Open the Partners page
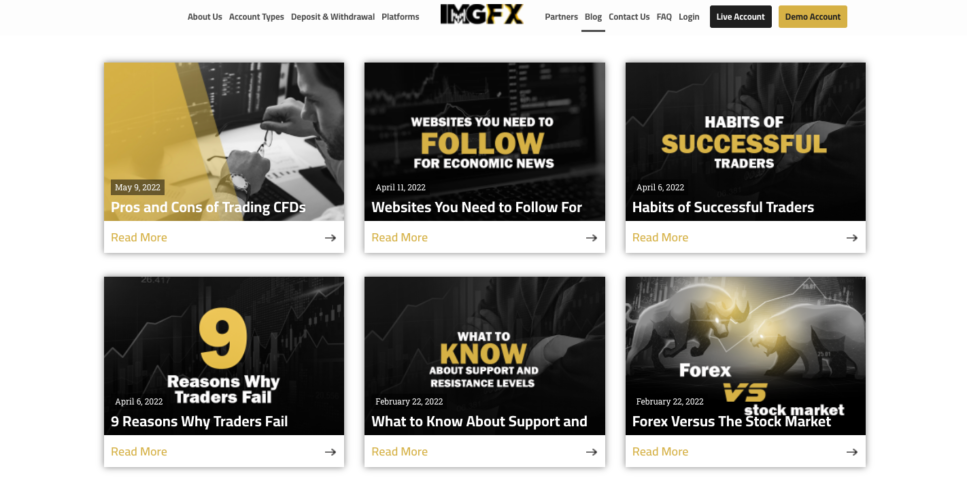Image resolution: width=967 pixels, height=480 pixels. (561, 17)
